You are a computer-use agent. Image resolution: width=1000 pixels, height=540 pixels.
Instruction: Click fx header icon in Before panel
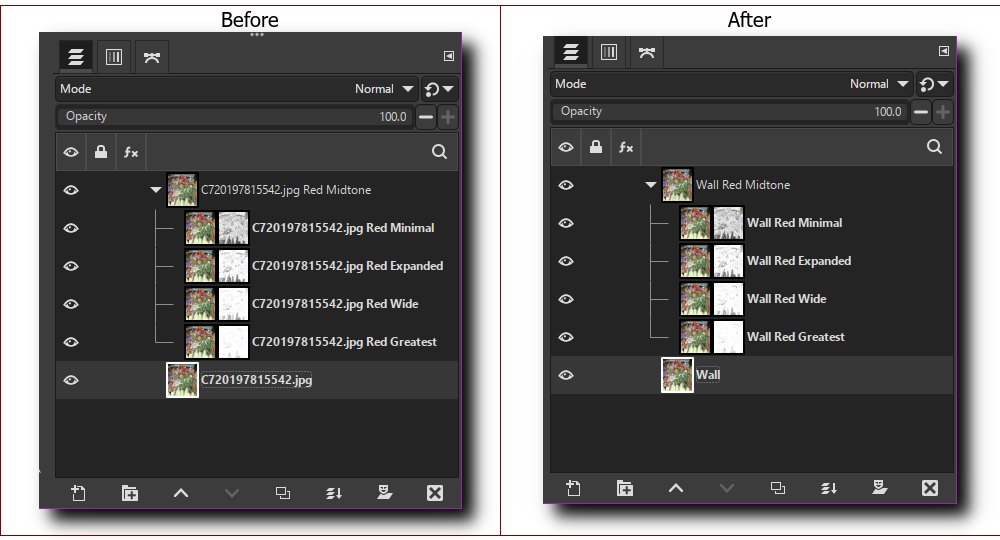pos(131,152)
